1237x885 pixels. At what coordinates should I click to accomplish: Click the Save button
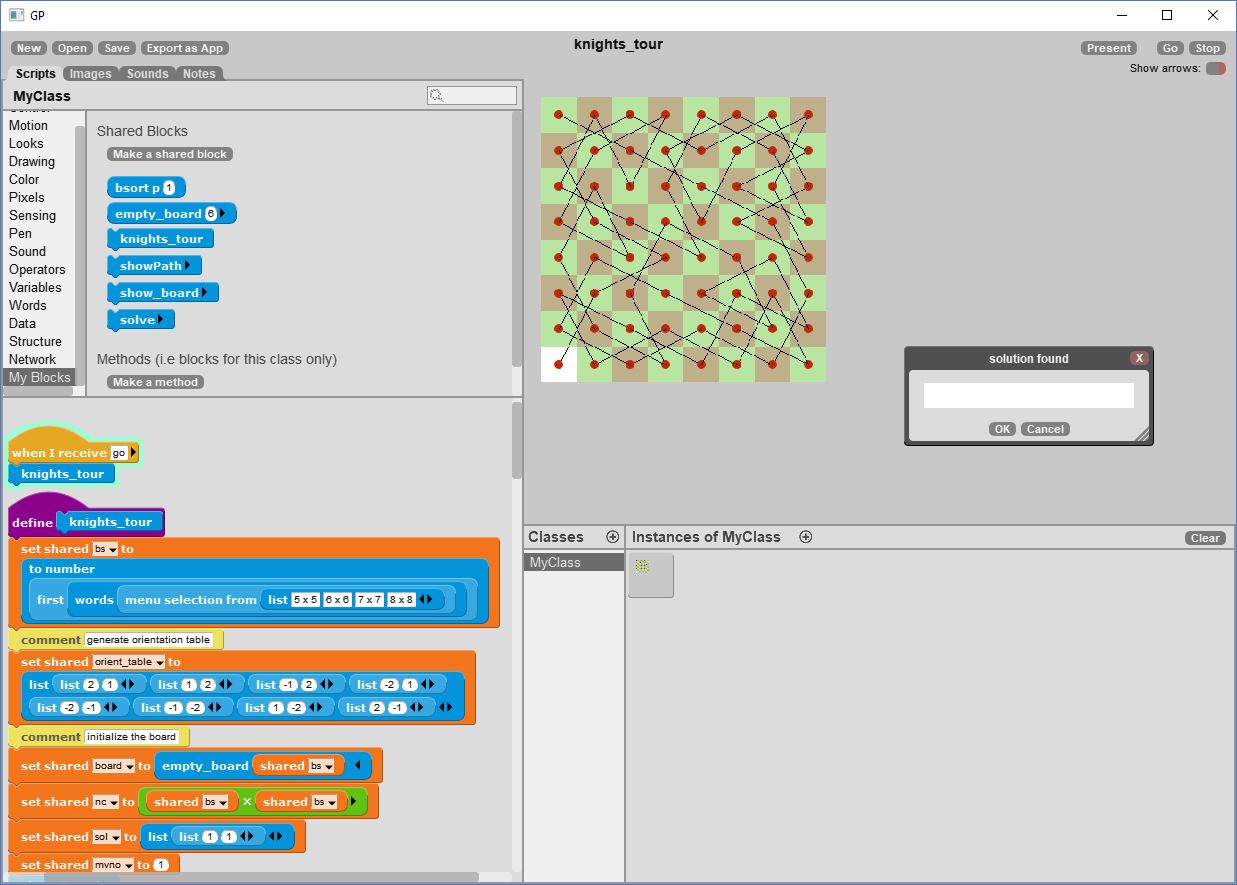pyautogui.click(x=117, y=48)
